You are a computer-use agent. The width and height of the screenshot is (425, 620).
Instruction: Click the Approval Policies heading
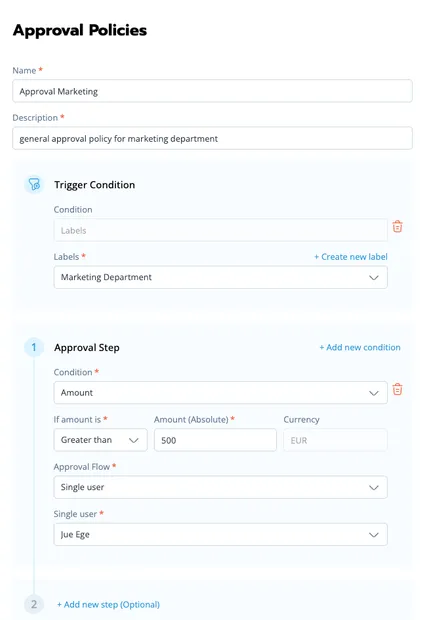click(80, 30)
